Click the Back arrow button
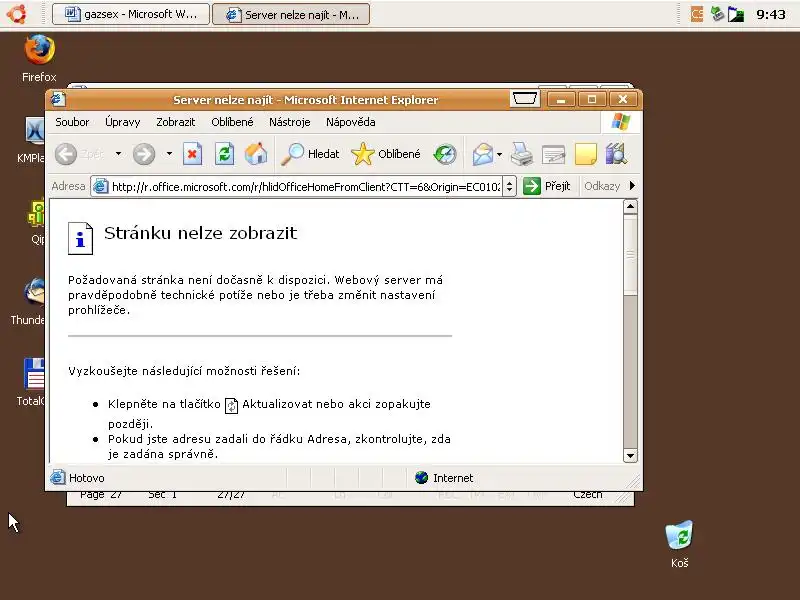The width and height of the screenshot is (800, 600). 66,154
